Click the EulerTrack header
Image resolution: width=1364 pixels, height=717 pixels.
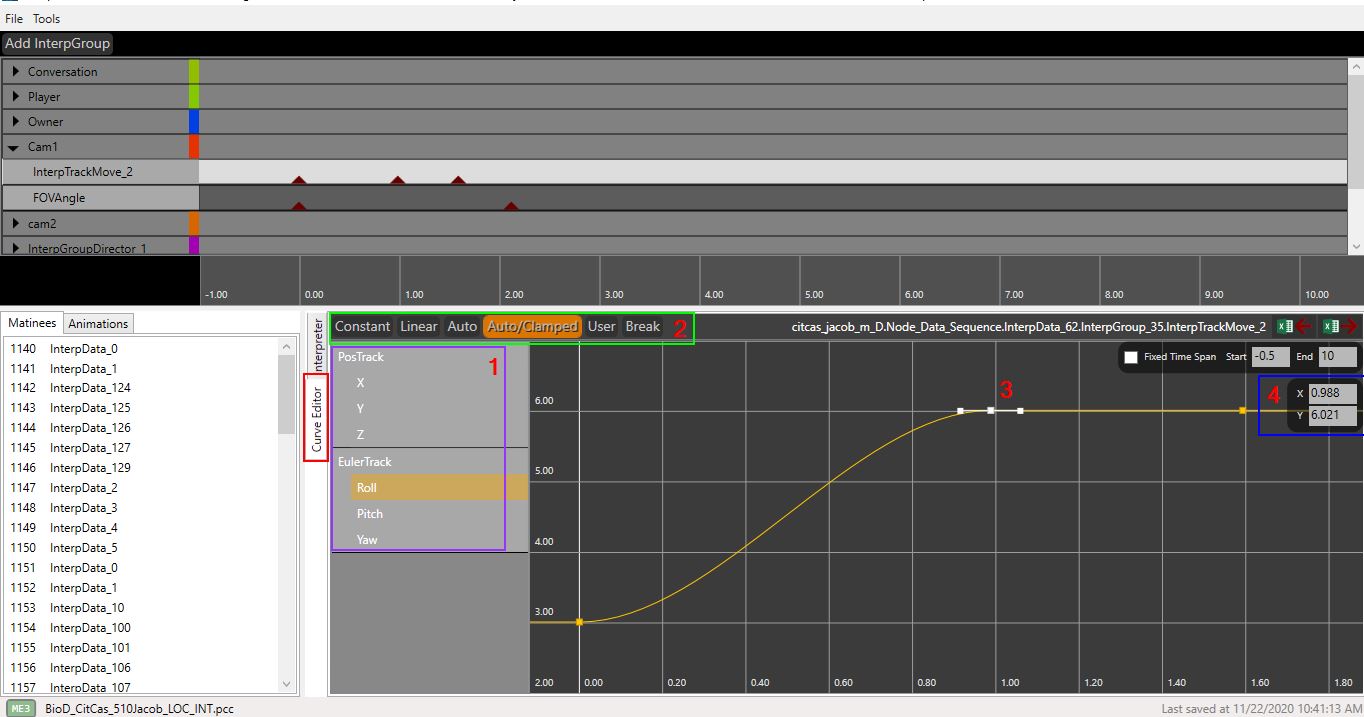[365, 462]
